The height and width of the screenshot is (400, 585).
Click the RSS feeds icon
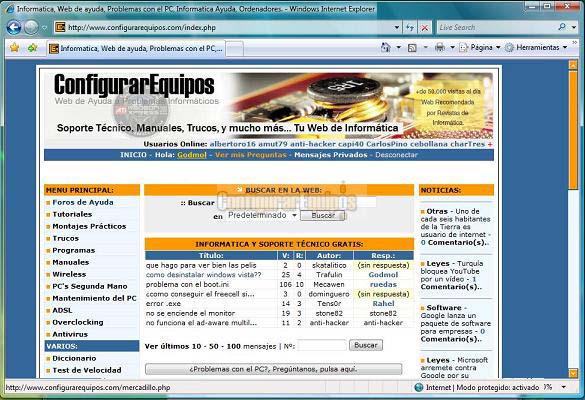(x=412, y=48)
